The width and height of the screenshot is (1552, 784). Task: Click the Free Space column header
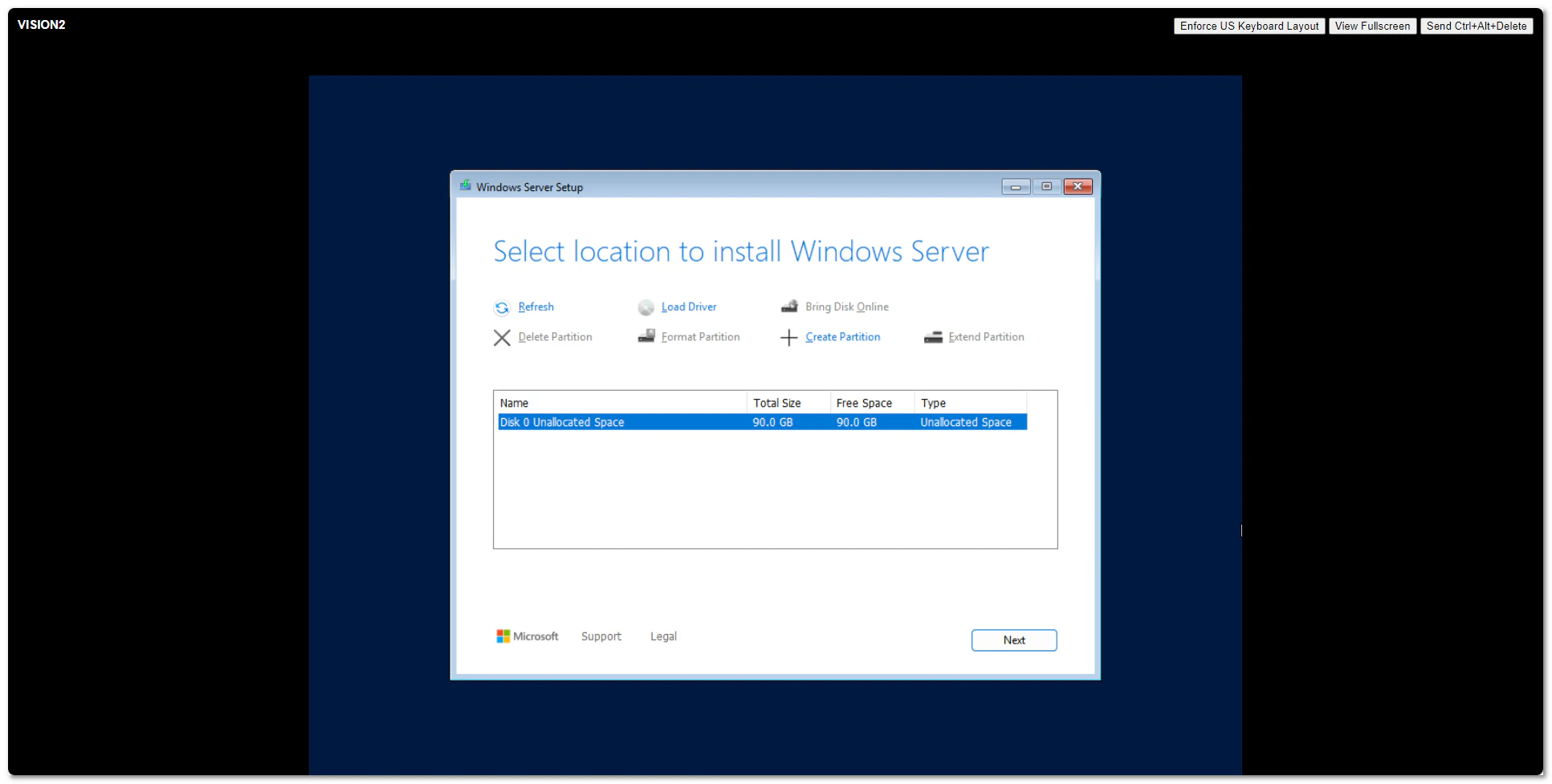[872, 403]
